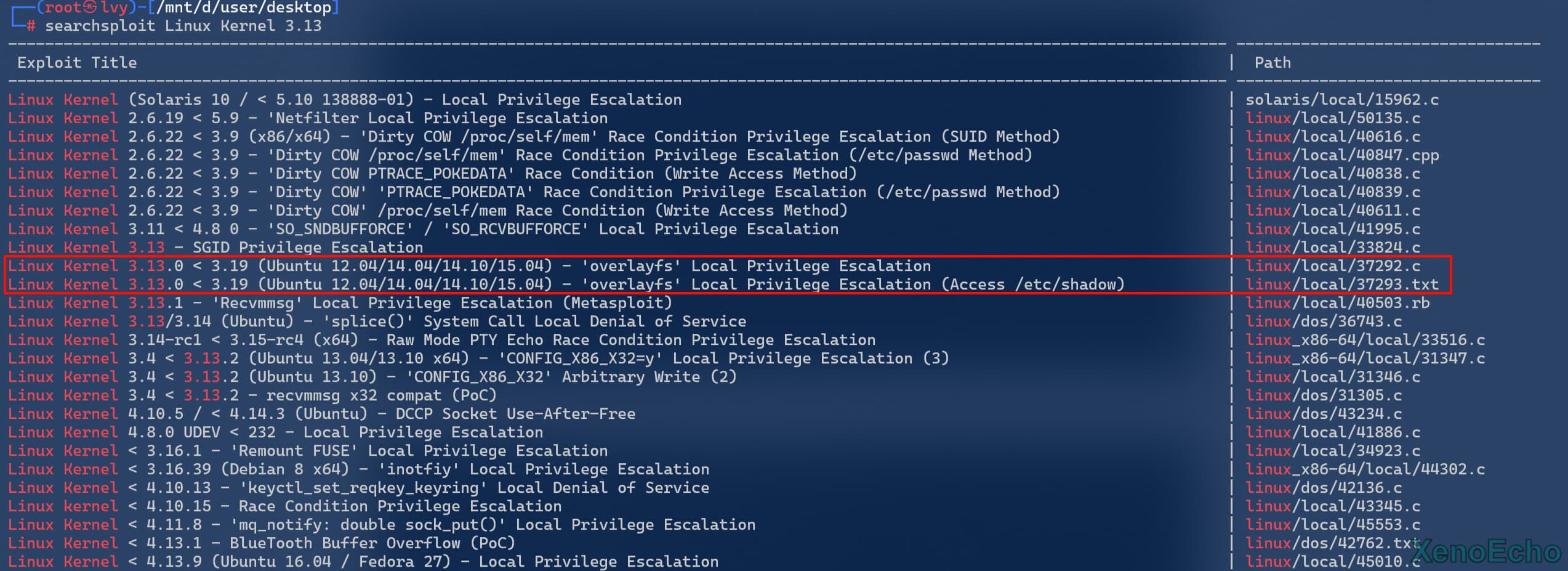Click the skull symbol in the root prompt
The height and width of the screenshot is (571, 1568).
coord(90,7)
